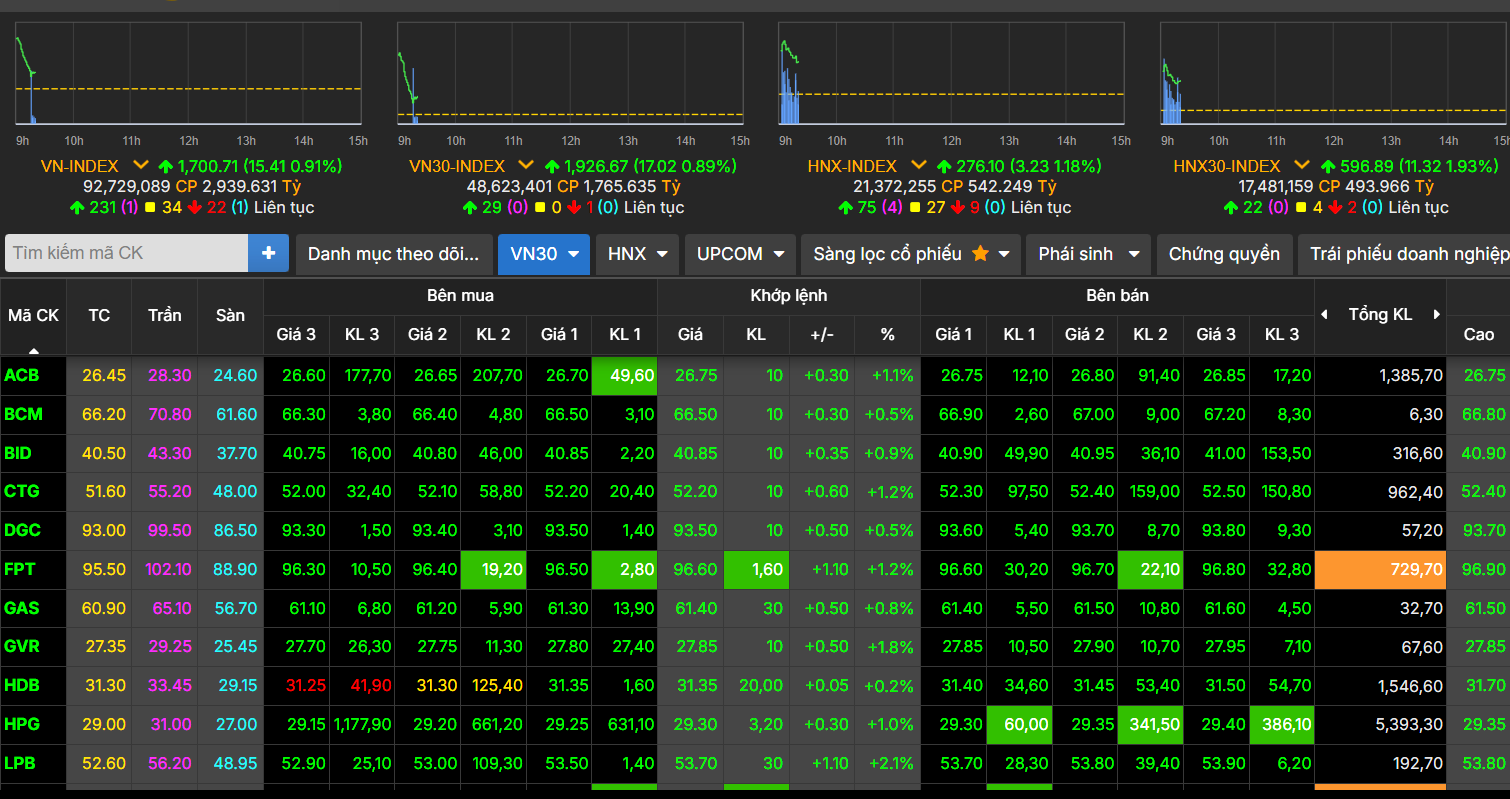Click right arrow beside Tổng KL header
Screen dimensions: 1510x799
click(x=1437, y=315)
